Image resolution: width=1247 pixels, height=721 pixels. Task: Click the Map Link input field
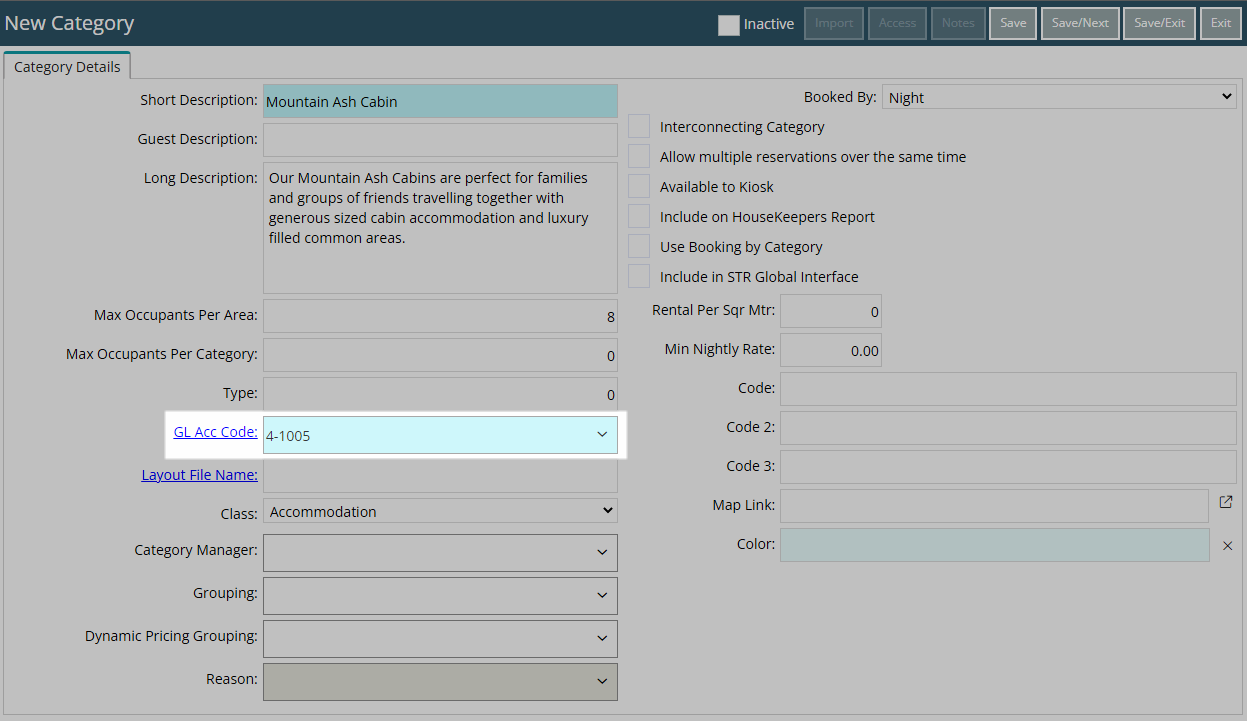pyautogui.click(x=994, y=506)
